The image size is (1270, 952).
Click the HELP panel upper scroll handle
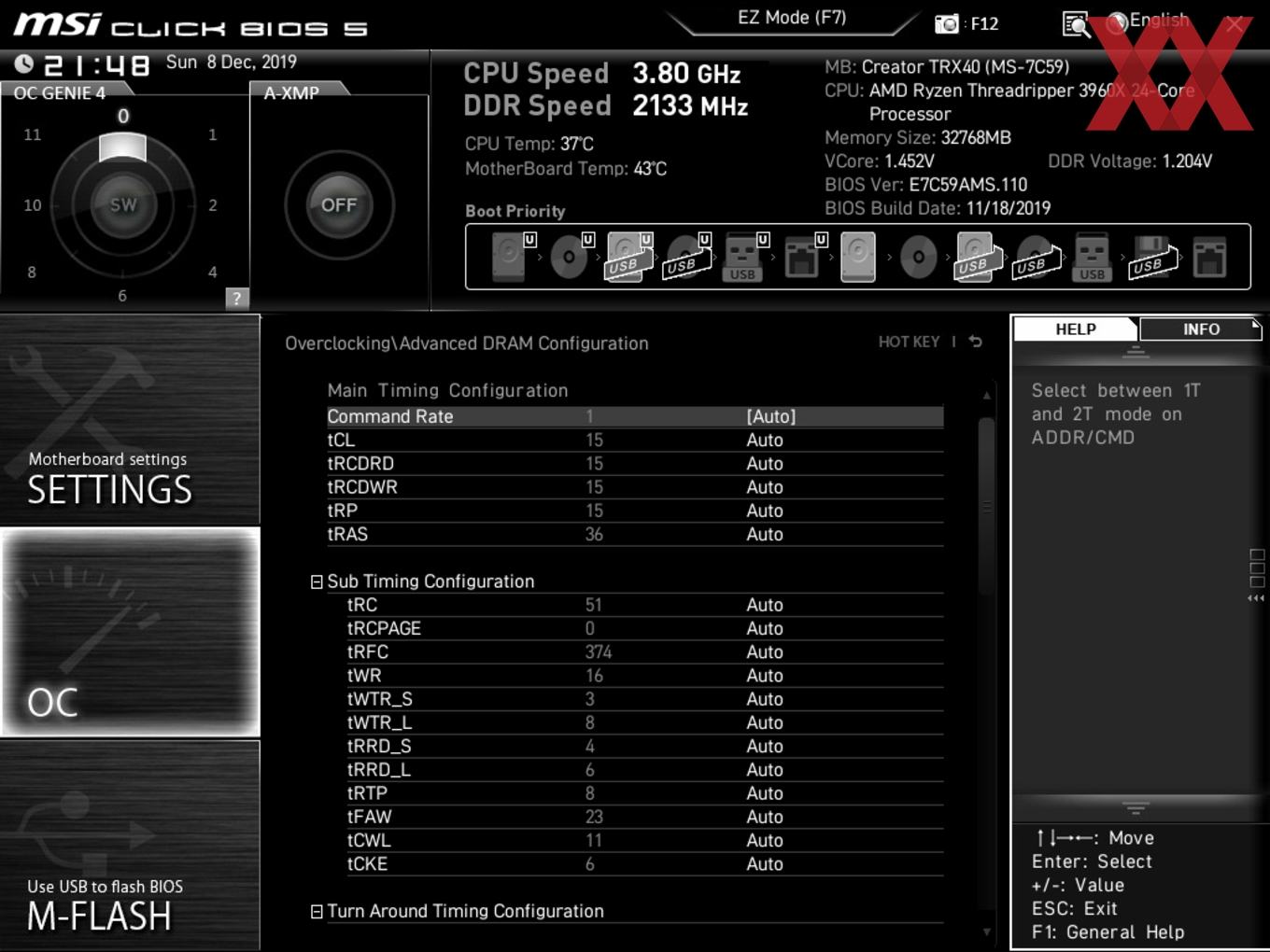[1136, 352]
